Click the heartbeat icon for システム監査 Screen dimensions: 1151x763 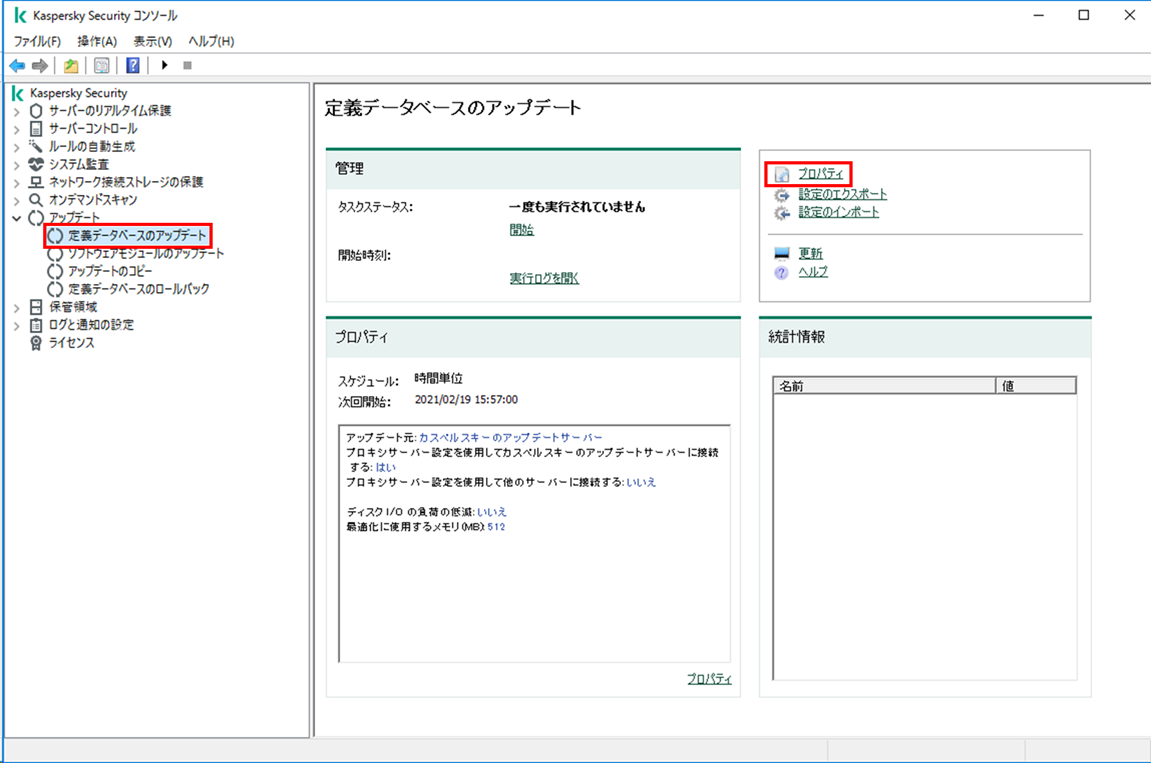click(x=36, y=164)
